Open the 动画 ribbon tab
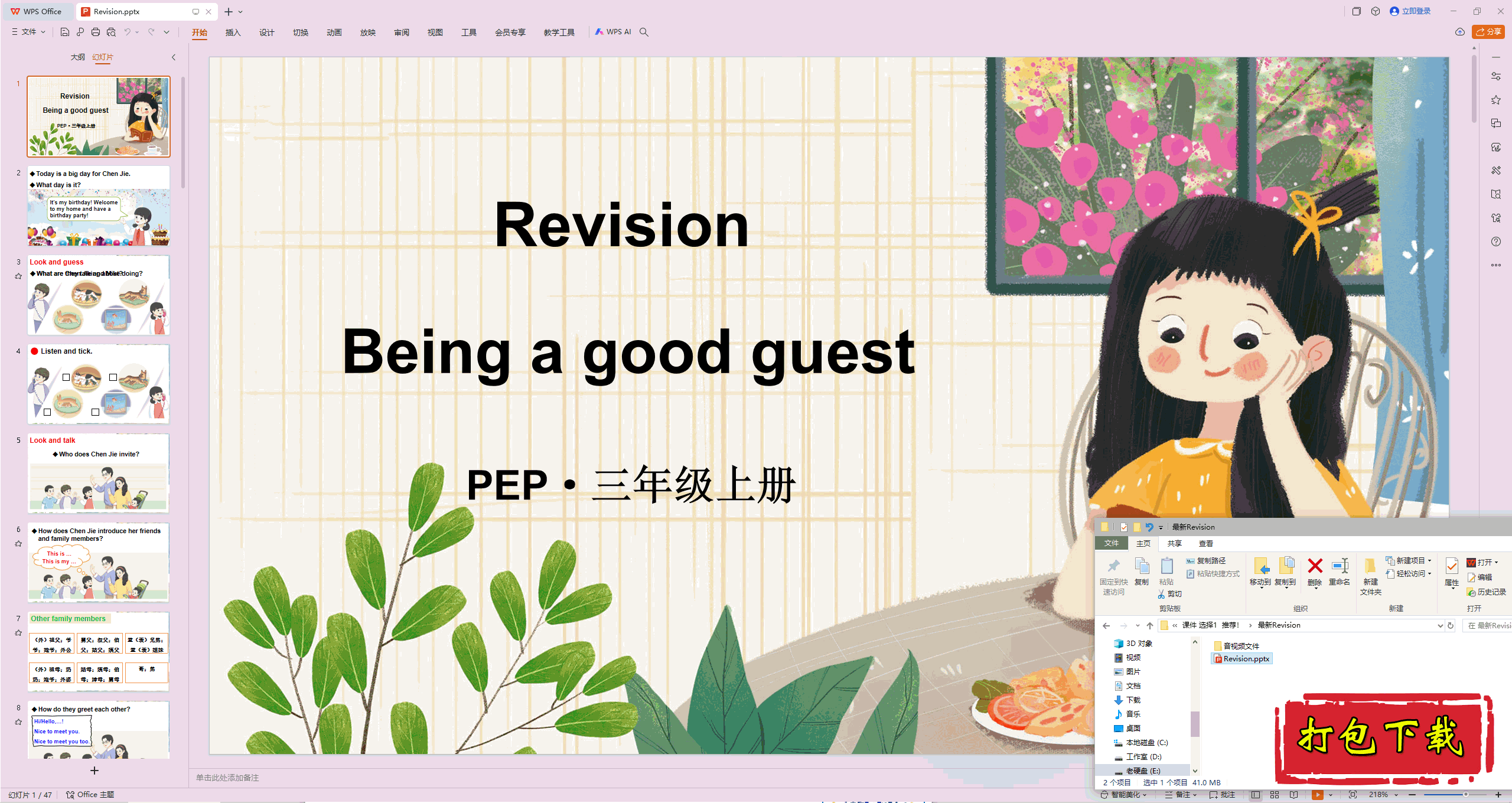1512x803 pixels. (334, 32)
